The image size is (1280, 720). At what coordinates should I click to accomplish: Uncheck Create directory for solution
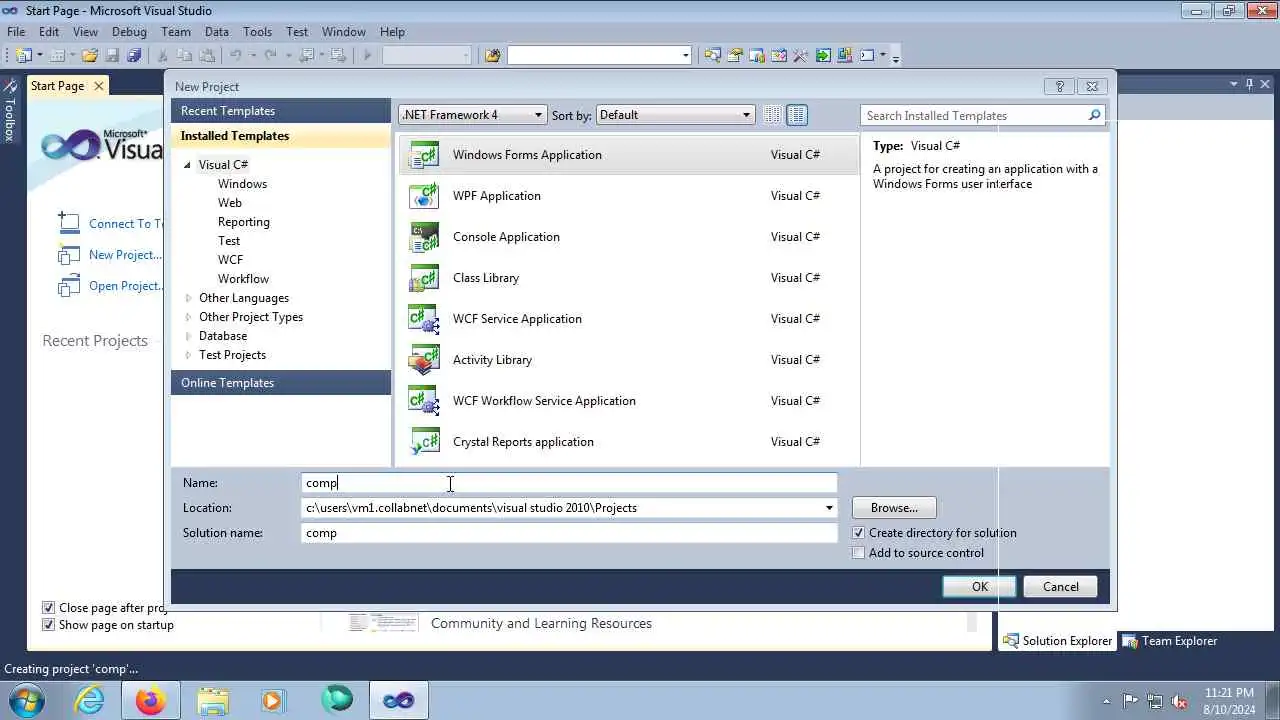[x=858, y=533]
